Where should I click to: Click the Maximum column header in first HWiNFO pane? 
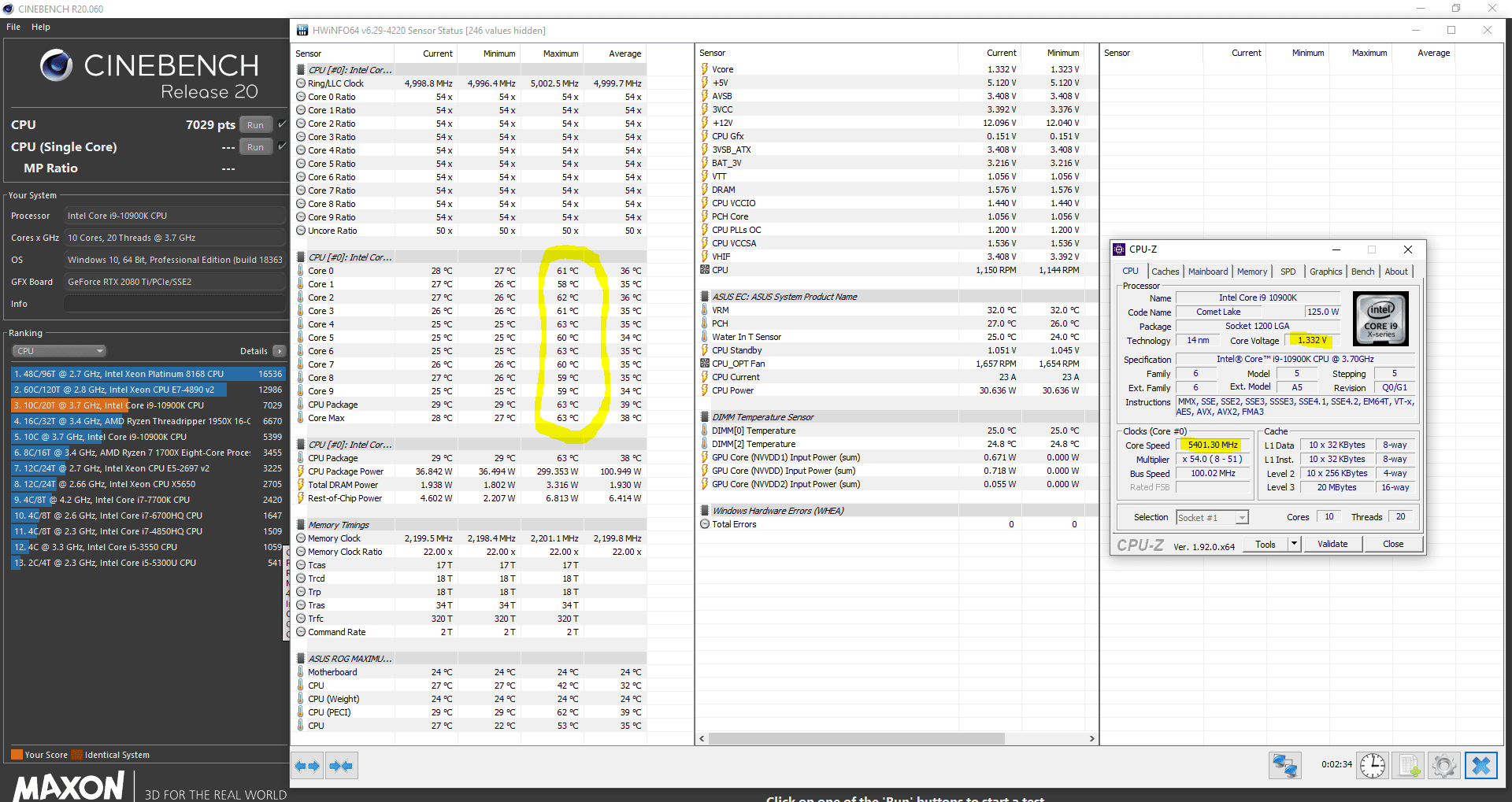[561, 54]
